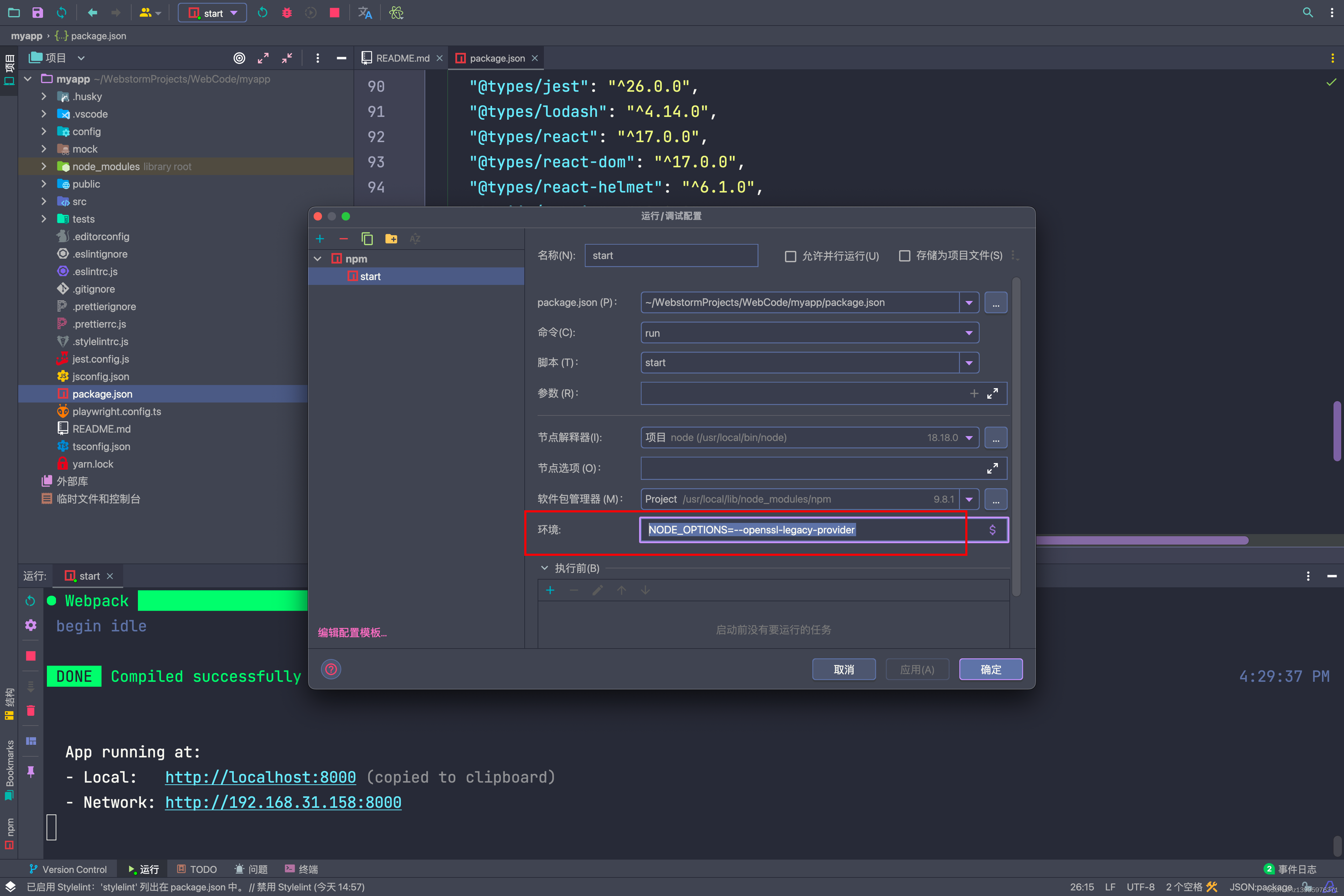Open the localhost:8000 link
The height and width of the screenshot is (896, 1344).
tap(260, 777)
